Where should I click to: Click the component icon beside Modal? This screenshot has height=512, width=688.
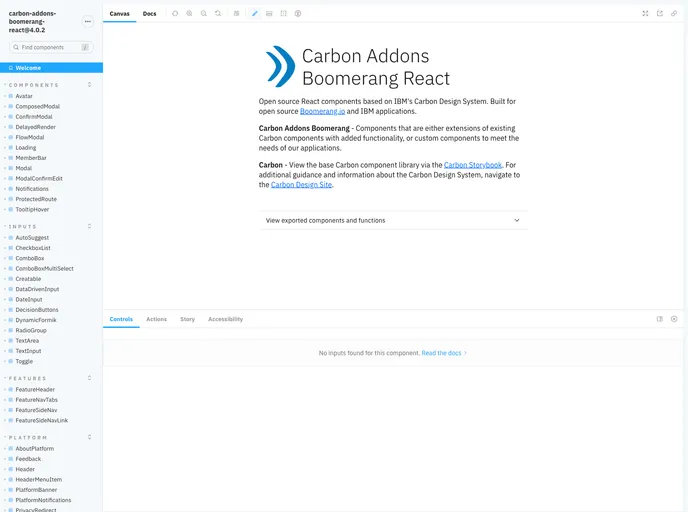point(11,168)
